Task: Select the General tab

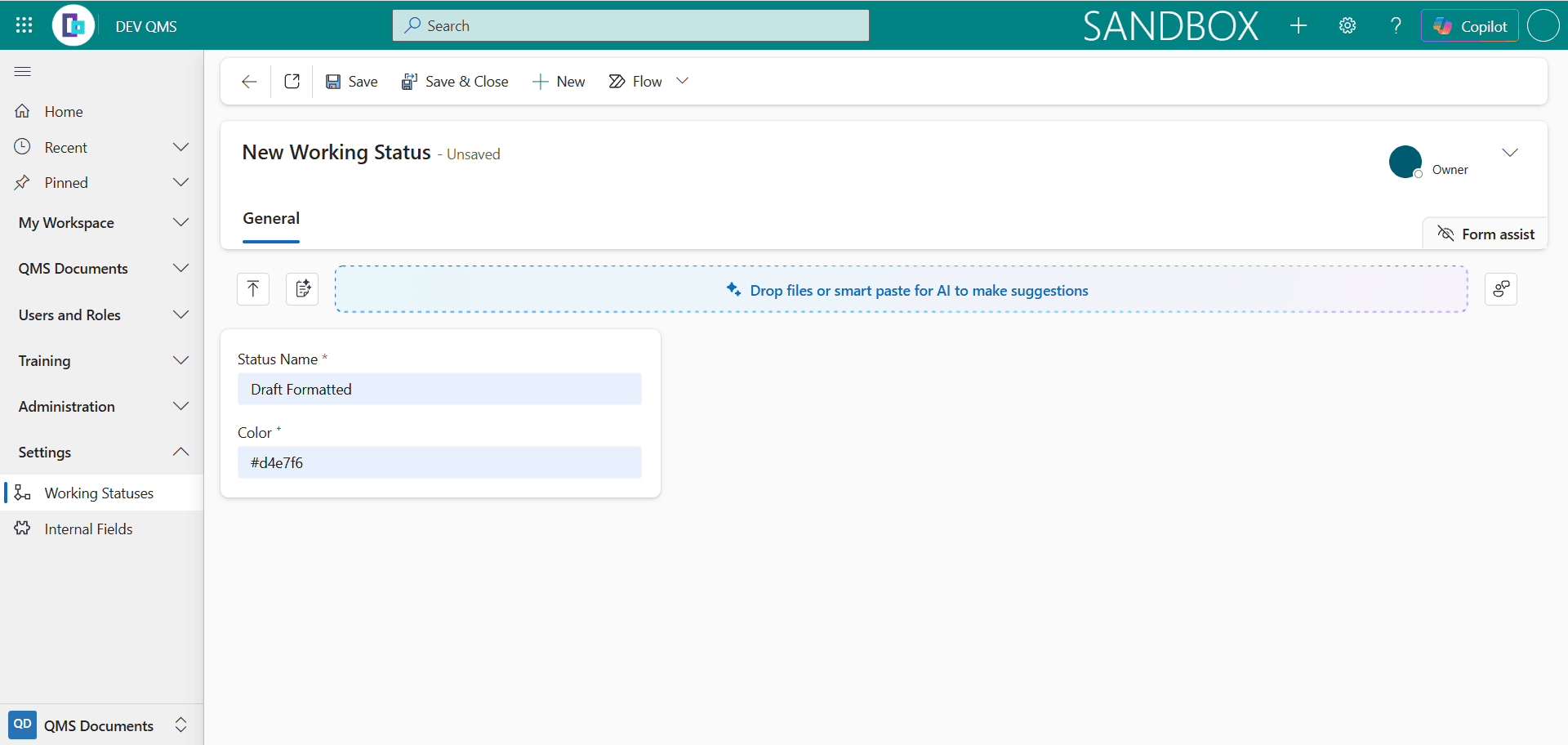Action: [271, 219]
